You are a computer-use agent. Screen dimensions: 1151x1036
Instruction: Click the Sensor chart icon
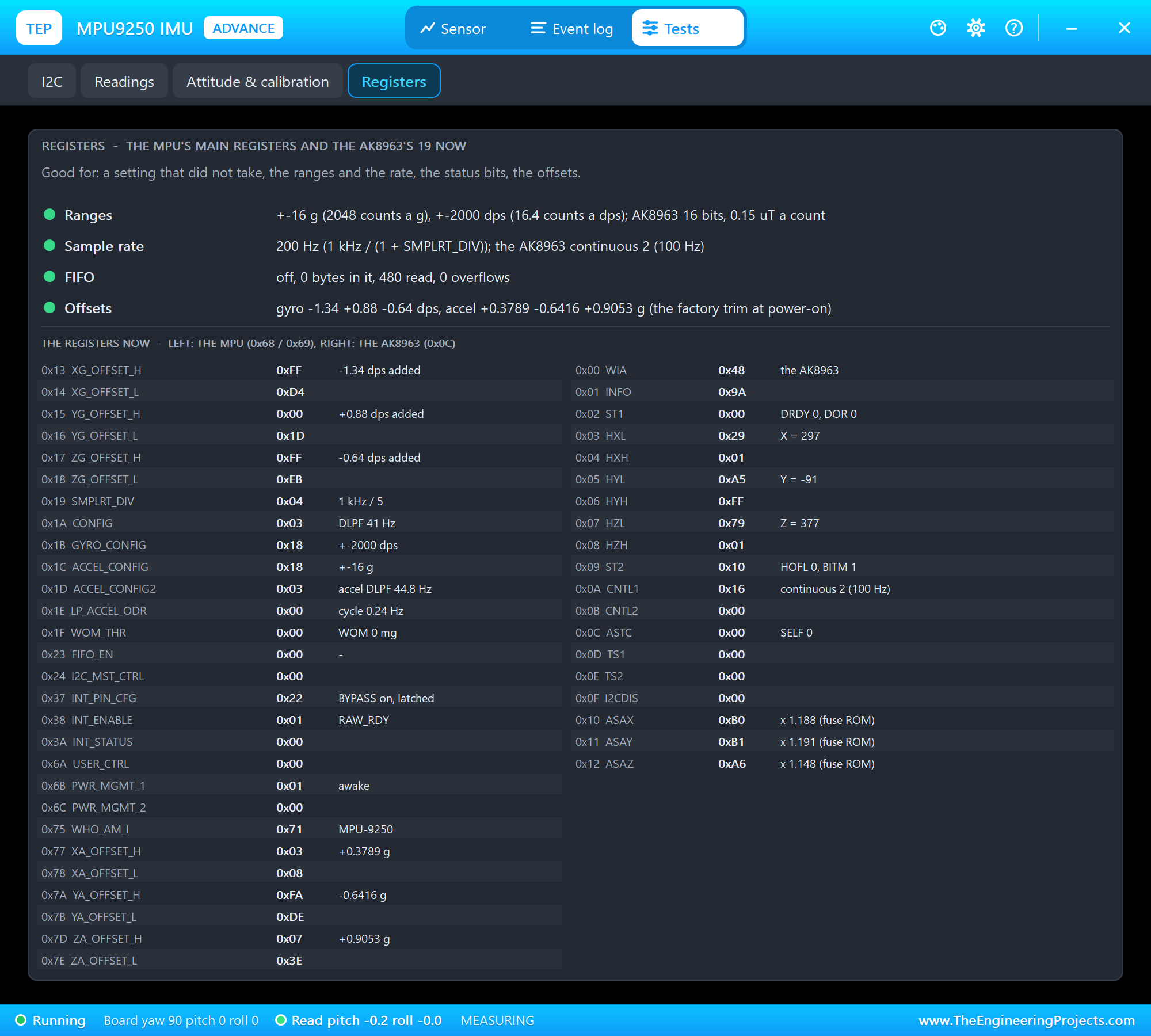pos(427,28)
